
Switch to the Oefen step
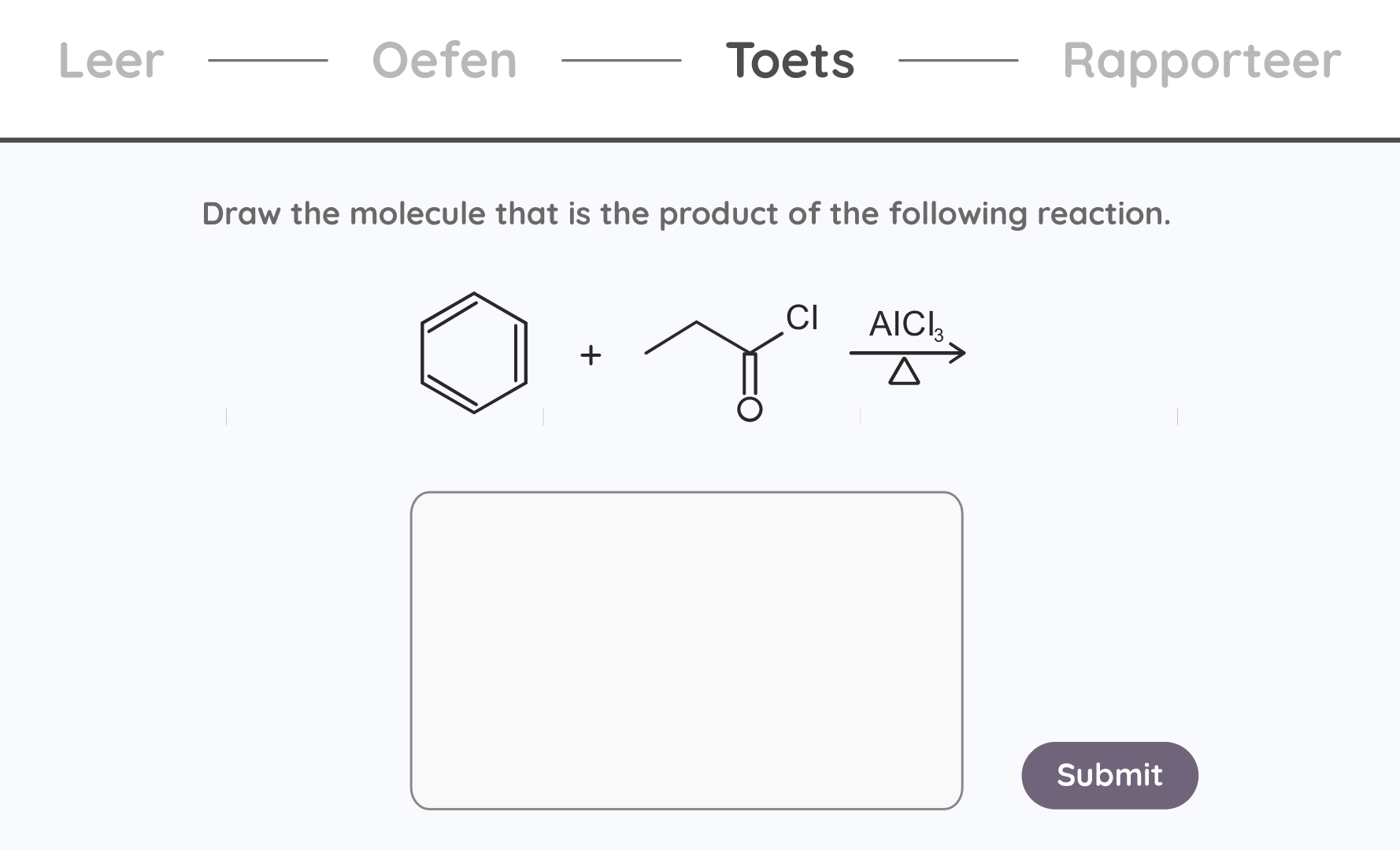(x=444, y=61)
